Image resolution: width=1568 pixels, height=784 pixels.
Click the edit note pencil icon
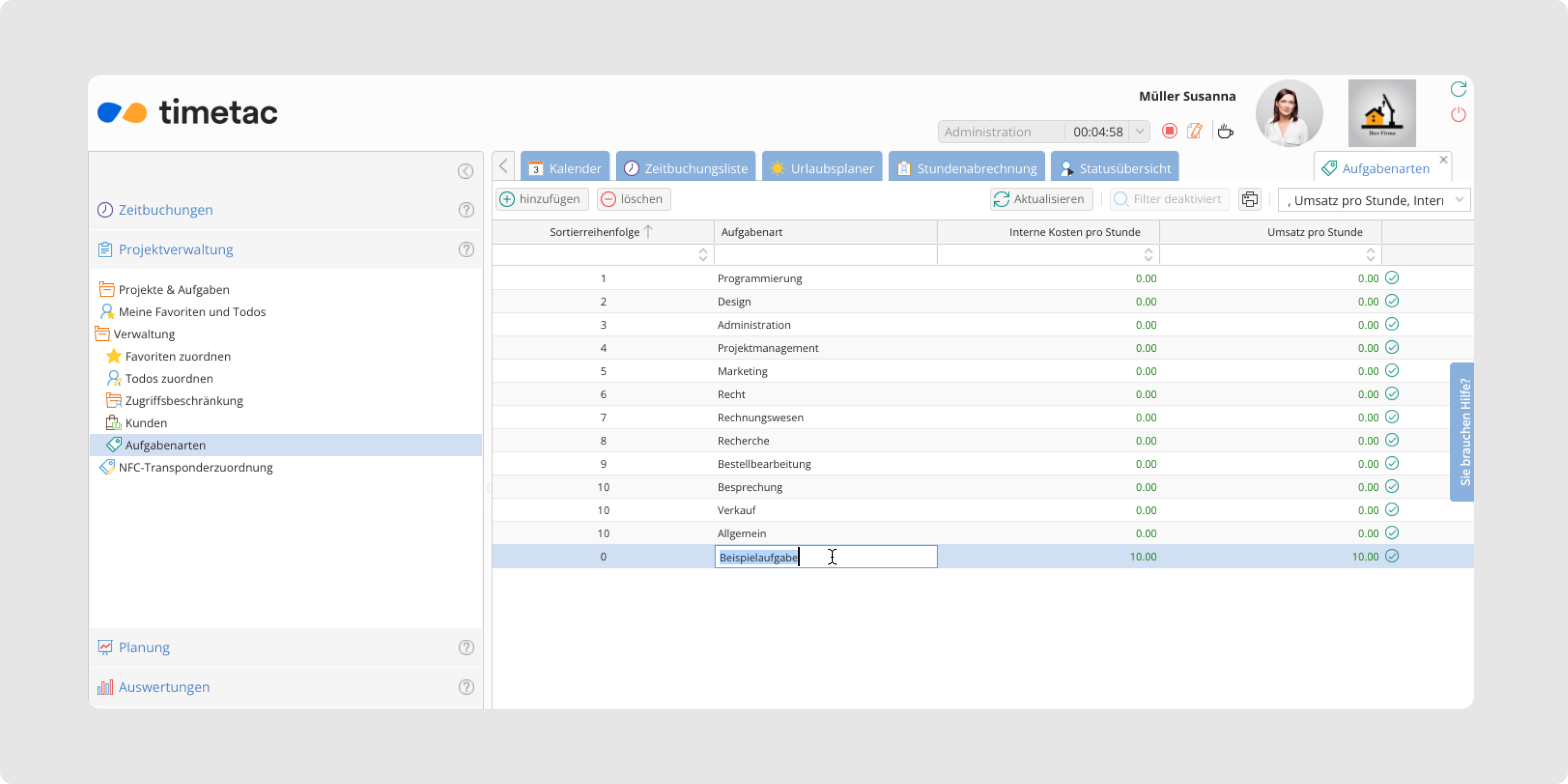[x=1195, y=131]
